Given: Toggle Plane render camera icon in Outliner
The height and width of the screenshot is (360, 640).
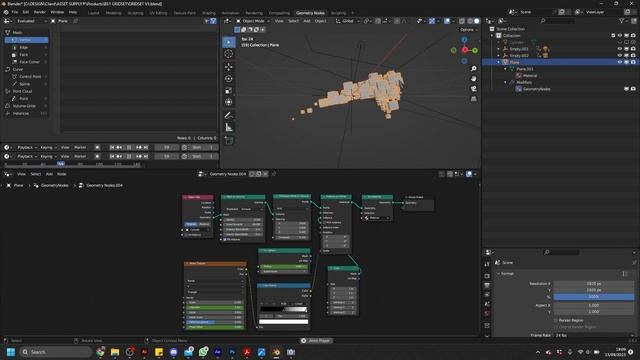Looking at the screenshot, I should [633, 62].
